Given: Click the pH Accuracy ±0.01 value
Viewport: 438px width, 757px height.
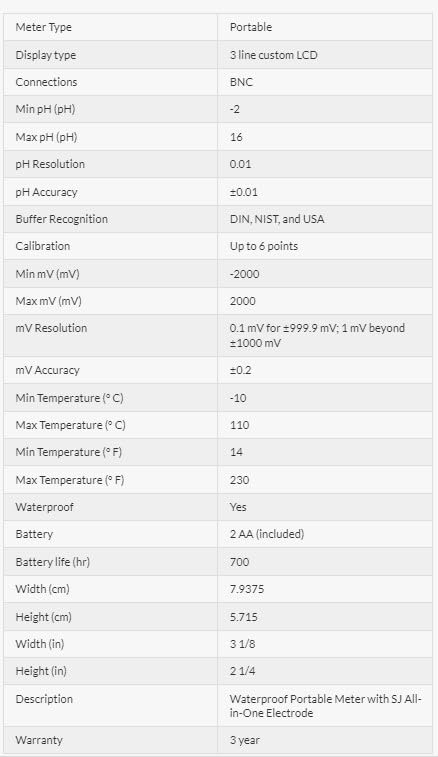Looking at the screenshot, I should [244, 192].
